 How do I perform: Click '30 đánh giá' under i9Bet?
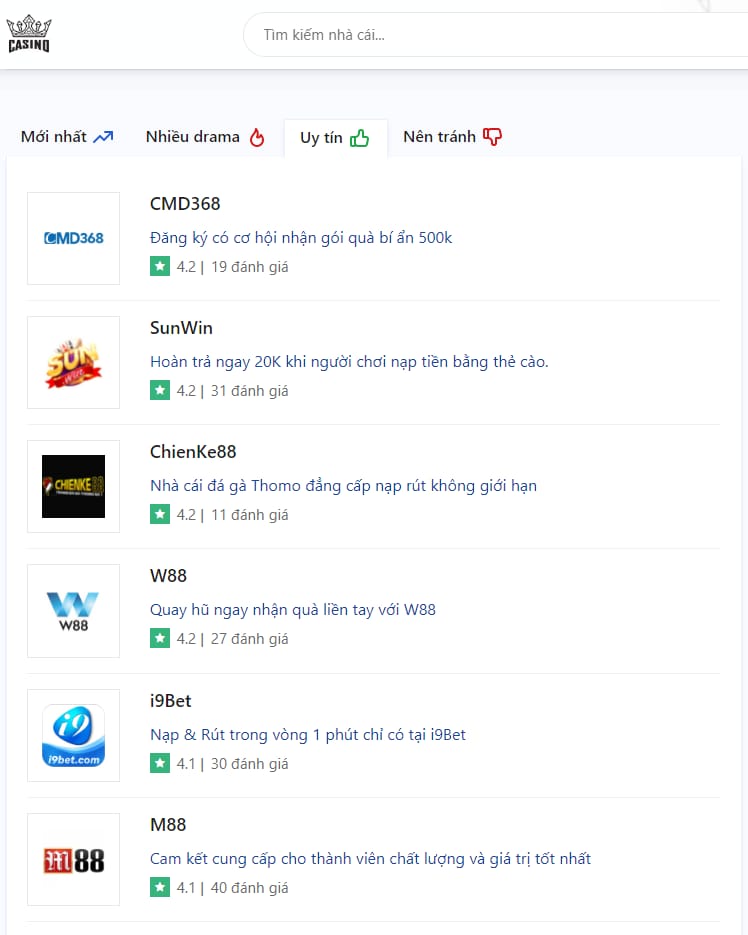click(249, 764)
